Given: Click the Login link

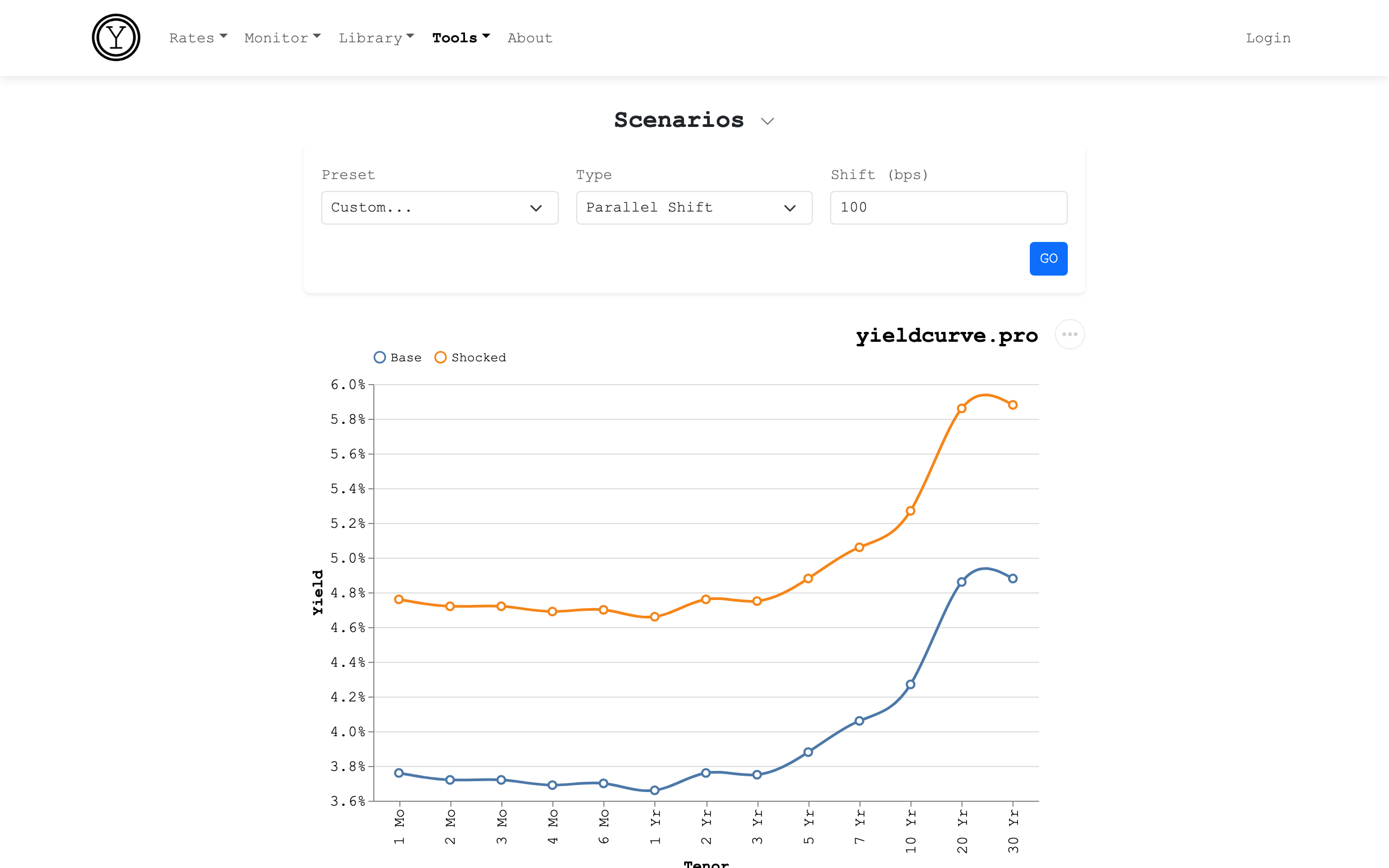Looking at the screenshot, I should click(1267, 38).
